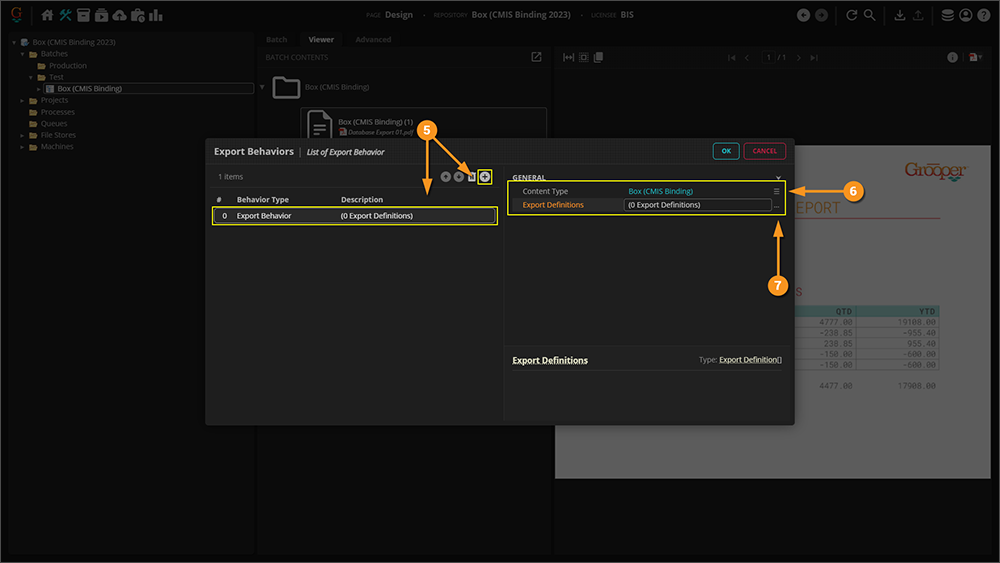Open the Content Type list menu icon
Image resolution: width=1000 pixels, height=563 pixels.
(776, 191)
